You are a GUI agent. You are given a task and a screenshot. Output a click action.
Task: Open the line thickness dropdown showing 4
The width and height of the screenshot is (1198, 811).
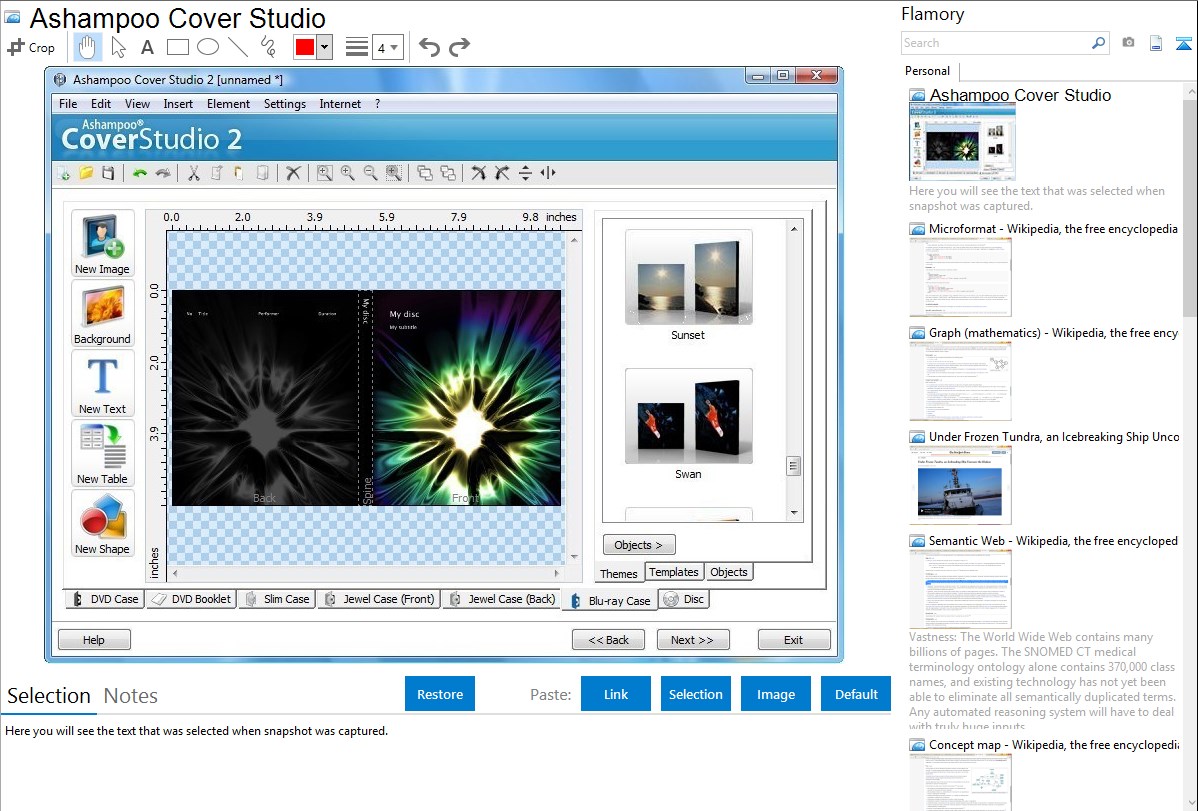coord(388,48)
